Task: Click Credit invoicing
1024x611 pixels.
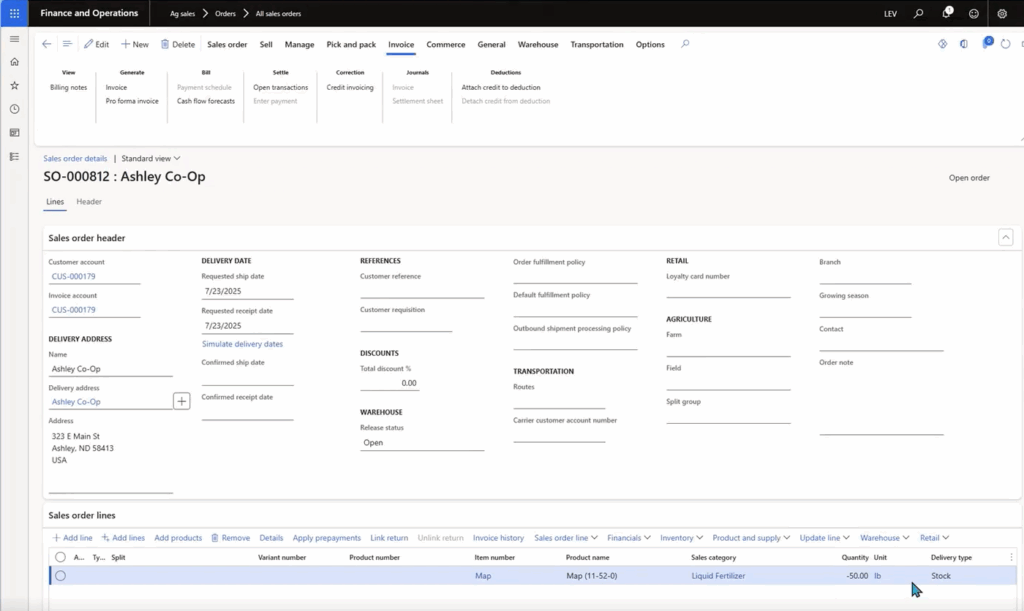Action: point(350,87)
